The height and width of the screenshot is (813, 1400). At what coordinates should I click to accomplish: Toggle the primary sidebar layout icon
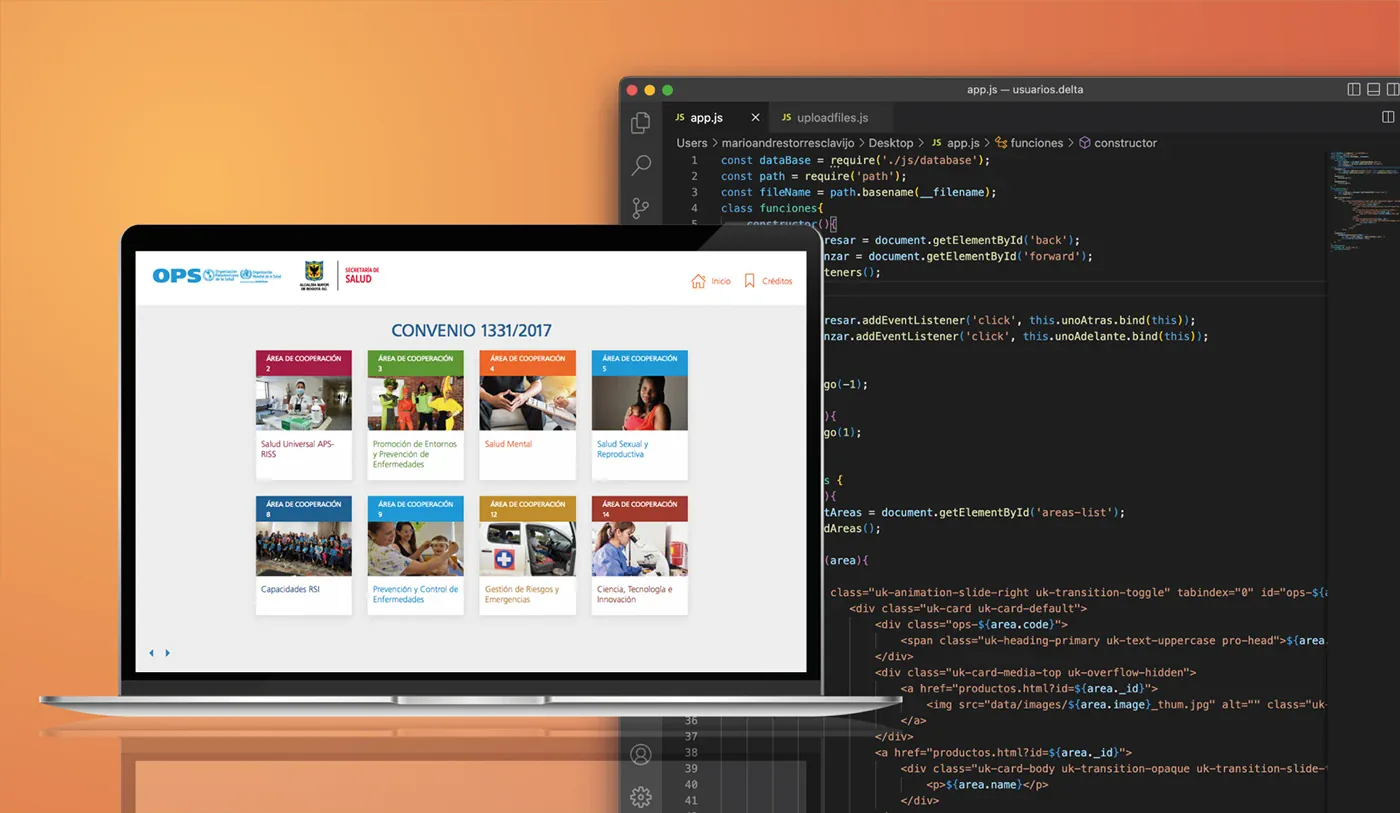pyautogui.click(x=1354, y=89)
